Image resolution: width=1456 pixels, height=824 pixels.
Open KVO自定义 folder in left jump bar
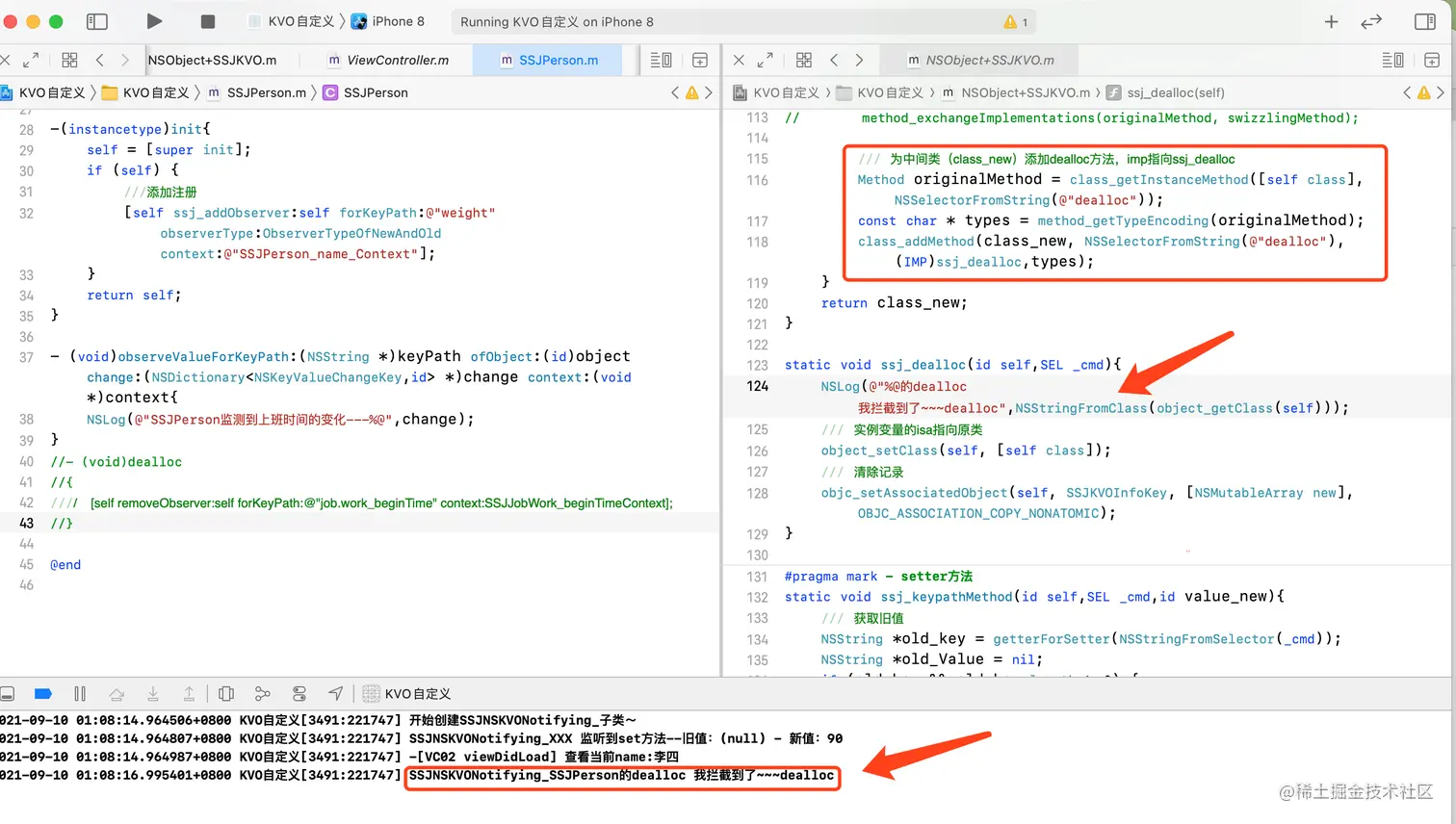[x=145, y=92]
